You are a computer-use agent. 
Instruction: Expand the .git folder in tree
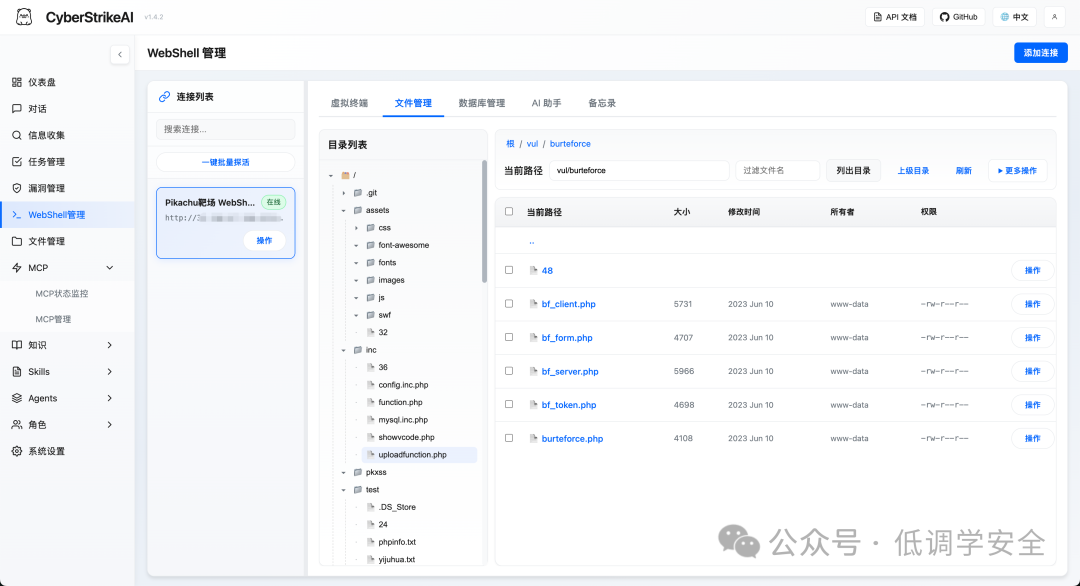[x=344, y=193]
